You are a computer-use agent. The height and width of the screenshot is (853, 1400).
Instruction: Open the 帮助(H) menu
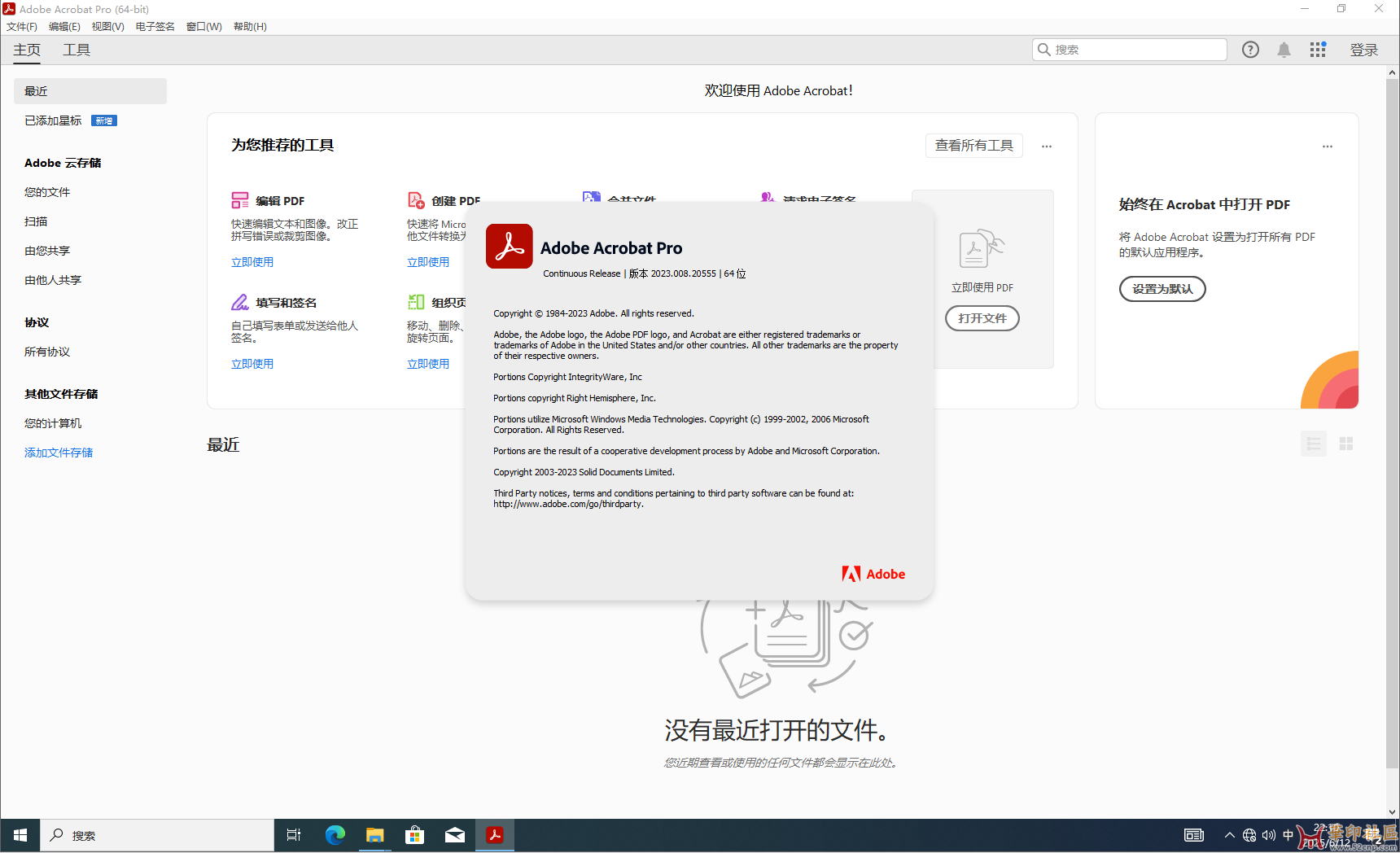click(250, 27)
